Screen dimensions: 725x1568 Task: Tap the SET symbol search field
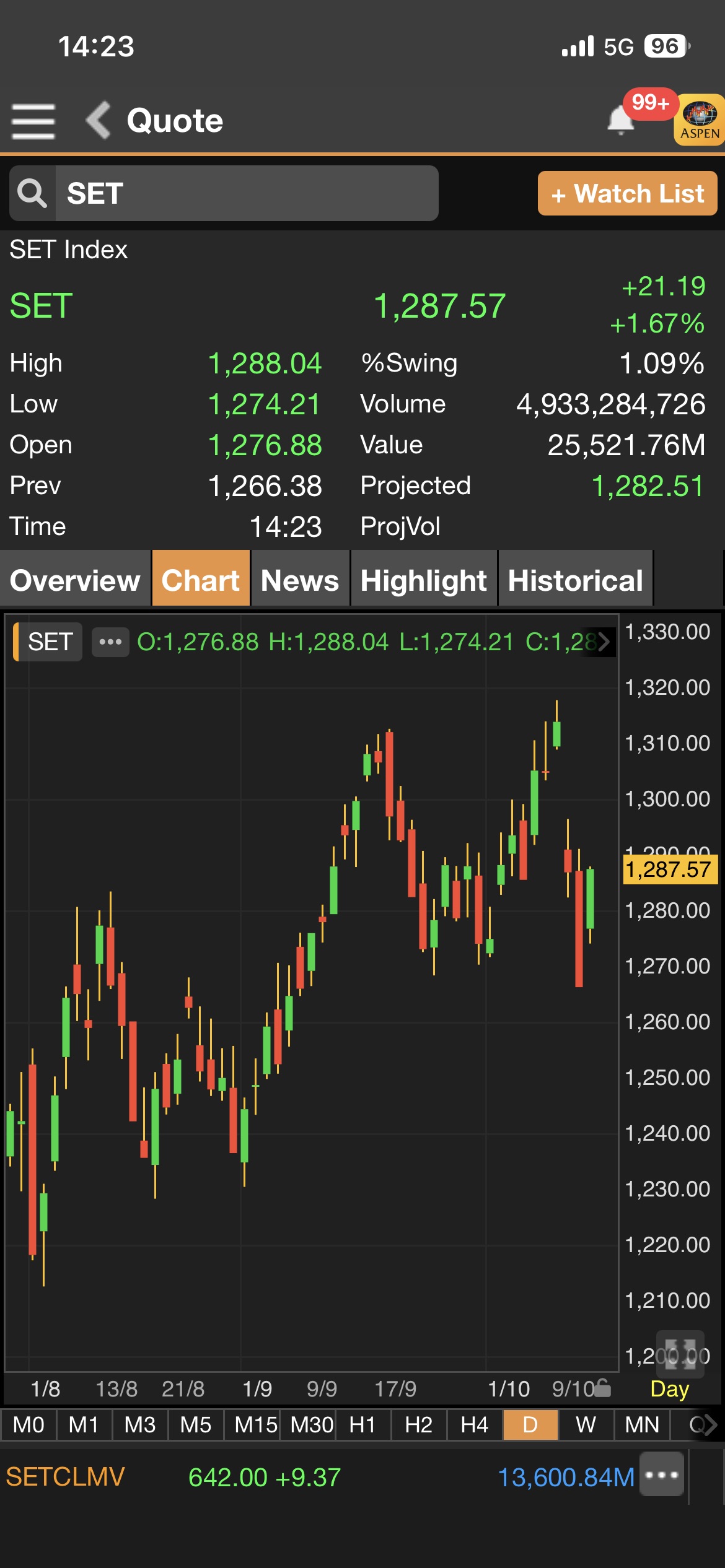[247, 193]
